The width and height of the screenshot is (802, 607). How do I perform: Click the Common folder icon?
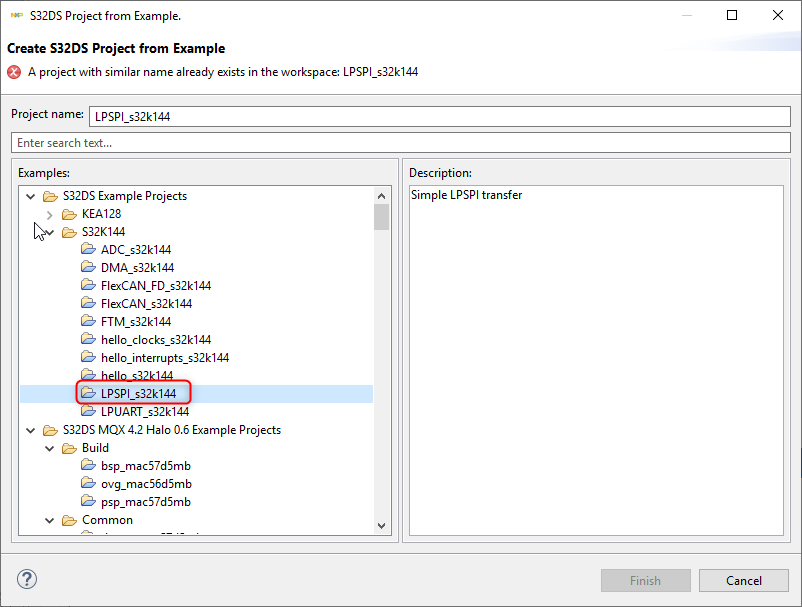70,520
